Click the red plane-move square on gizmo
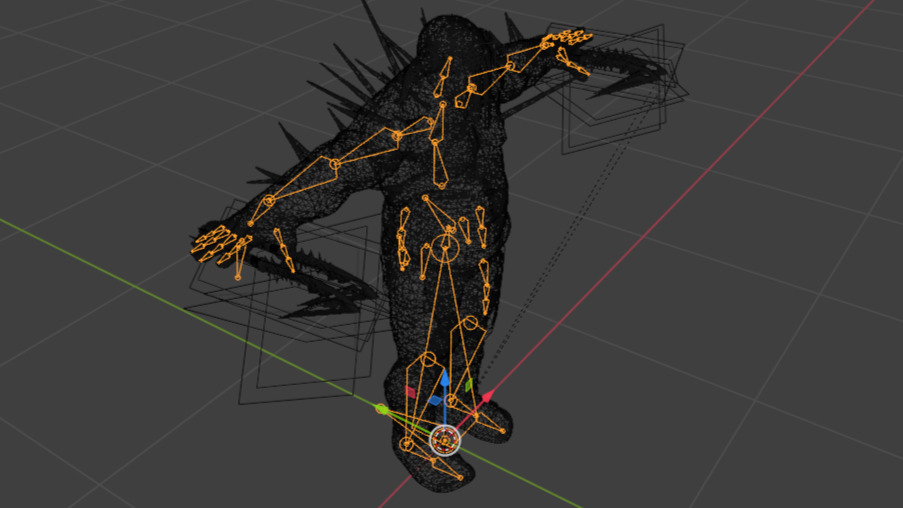903x508 pixels. [410, 392]
